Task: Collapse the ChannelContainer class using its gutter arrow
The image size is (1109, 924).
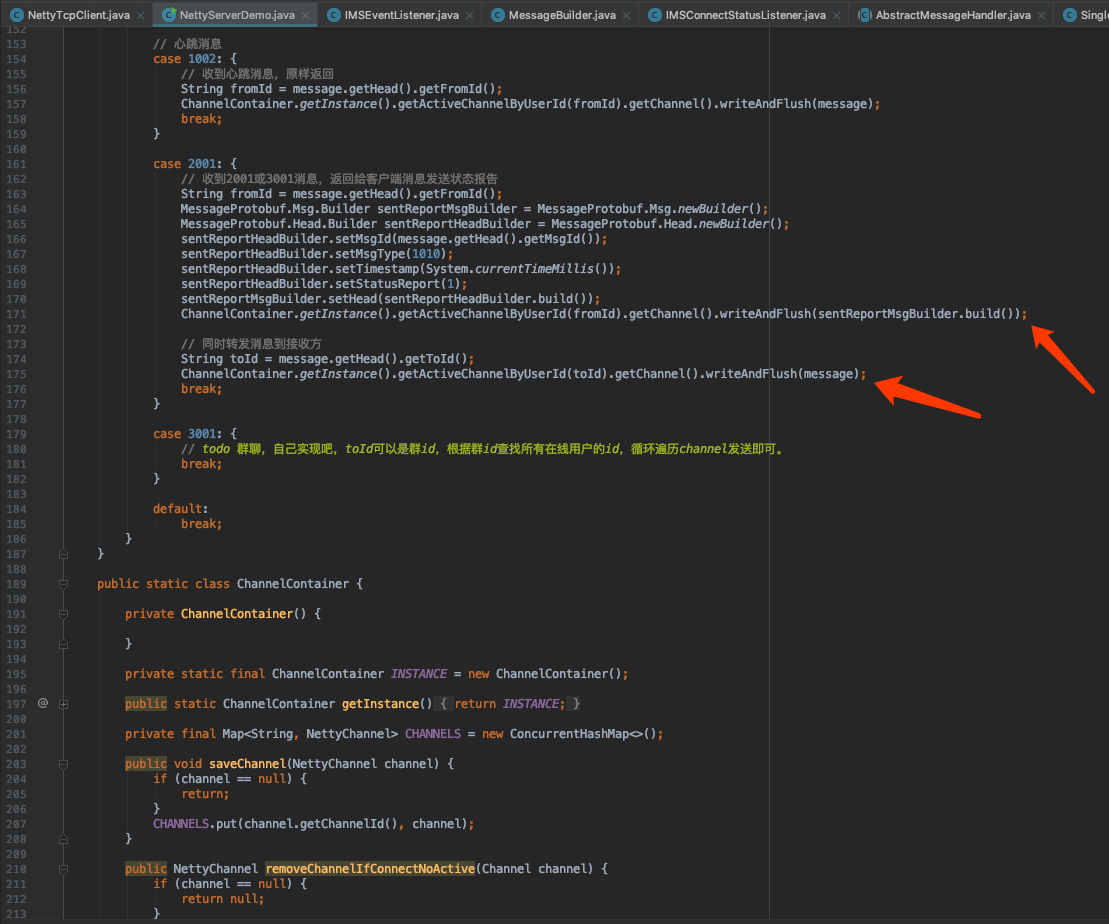Action: [x=63, y=583]
